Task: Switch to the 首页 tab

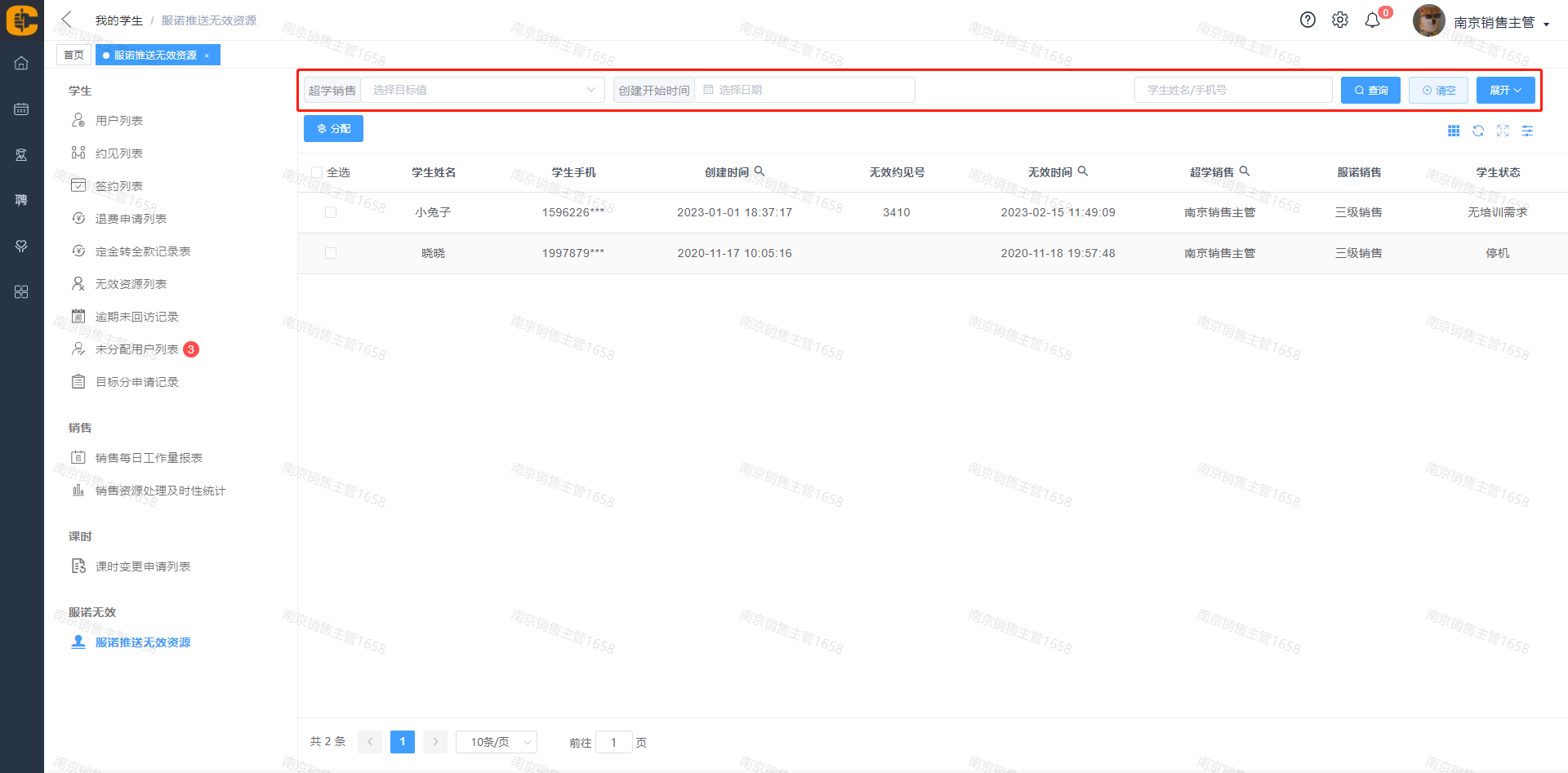Action: point(73,55)
